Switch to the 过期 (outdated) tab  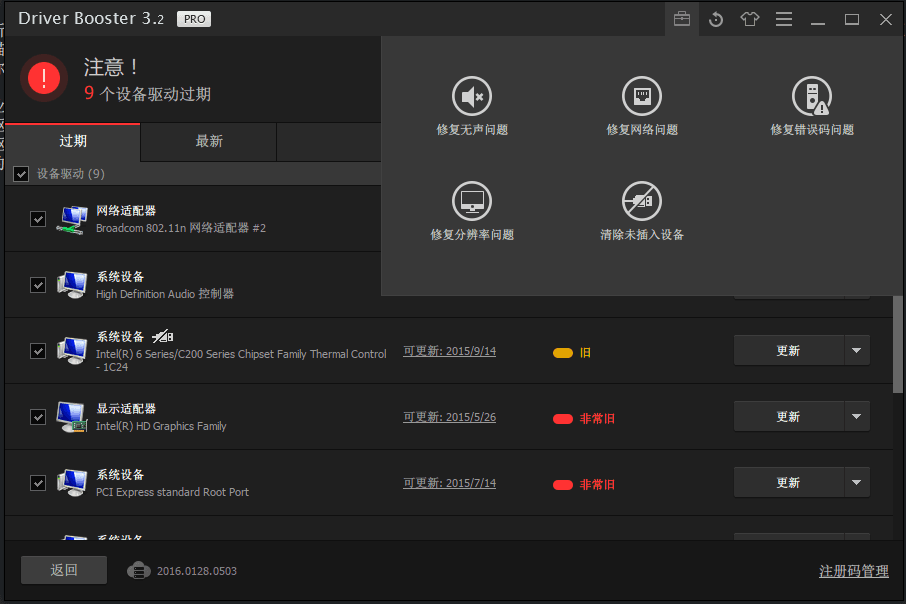(x=73, y=142)
